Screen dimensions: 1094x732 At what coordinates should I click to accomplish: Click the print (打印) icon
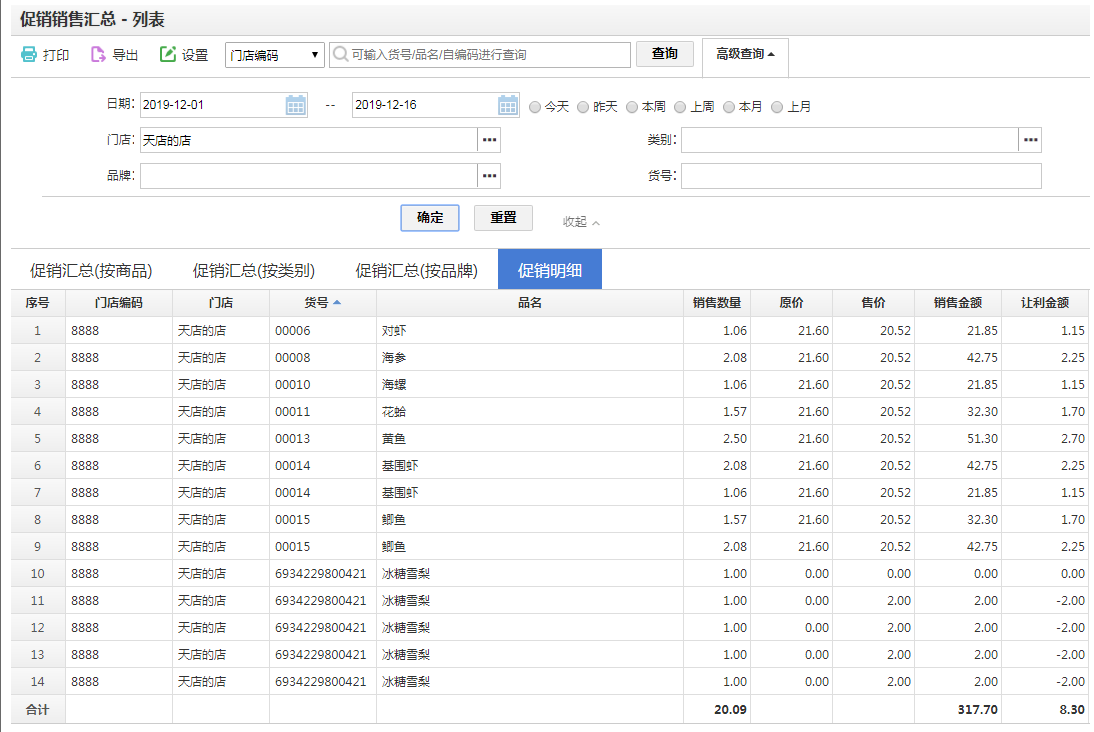tap(29, 55)
